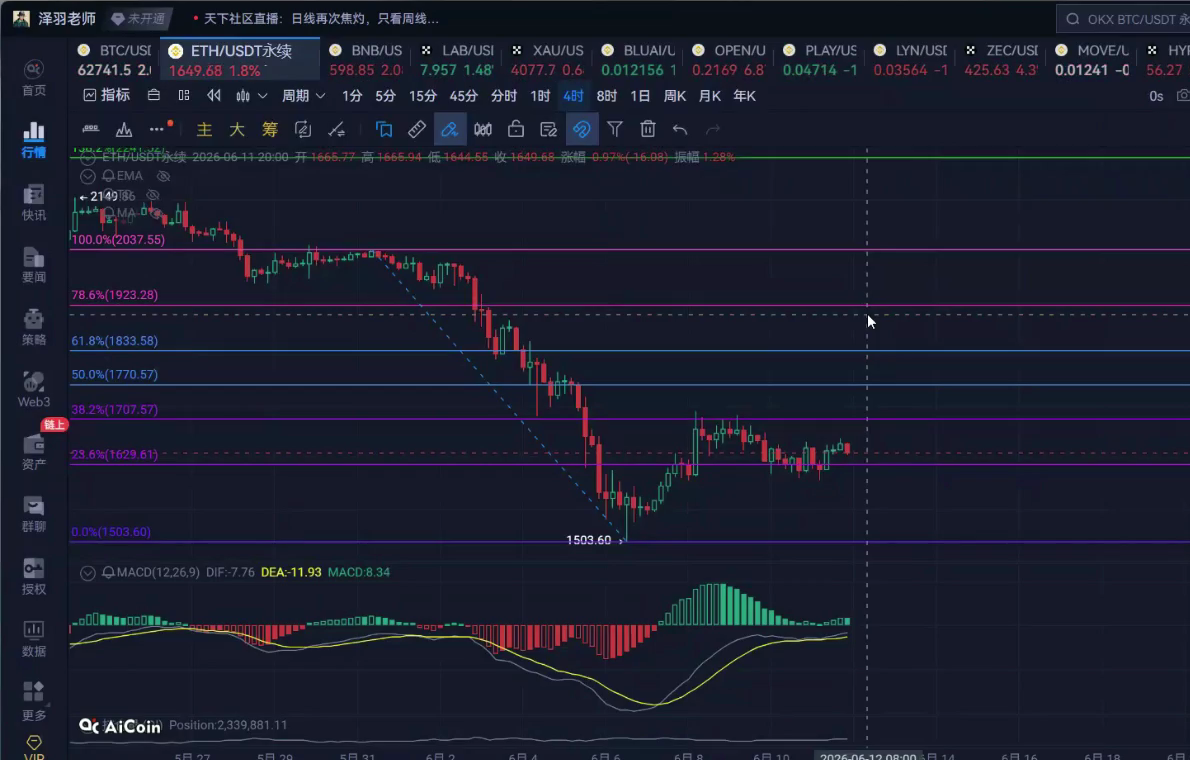
Task: Click the OKX BTC/USDT search field
Action: coord(1125,19)
